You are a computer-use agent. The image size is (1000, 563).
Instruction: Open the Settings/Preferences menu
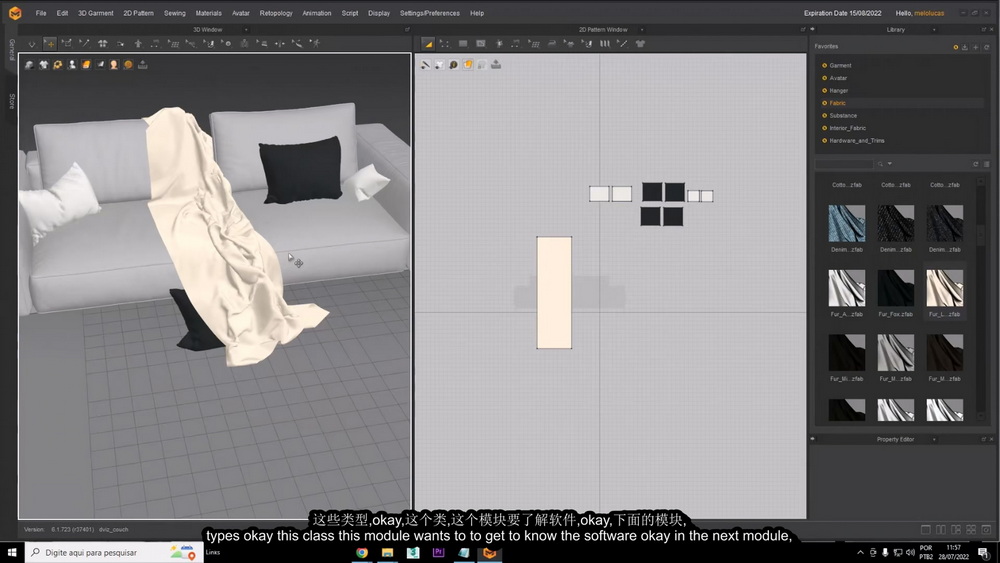click(430, 13)
